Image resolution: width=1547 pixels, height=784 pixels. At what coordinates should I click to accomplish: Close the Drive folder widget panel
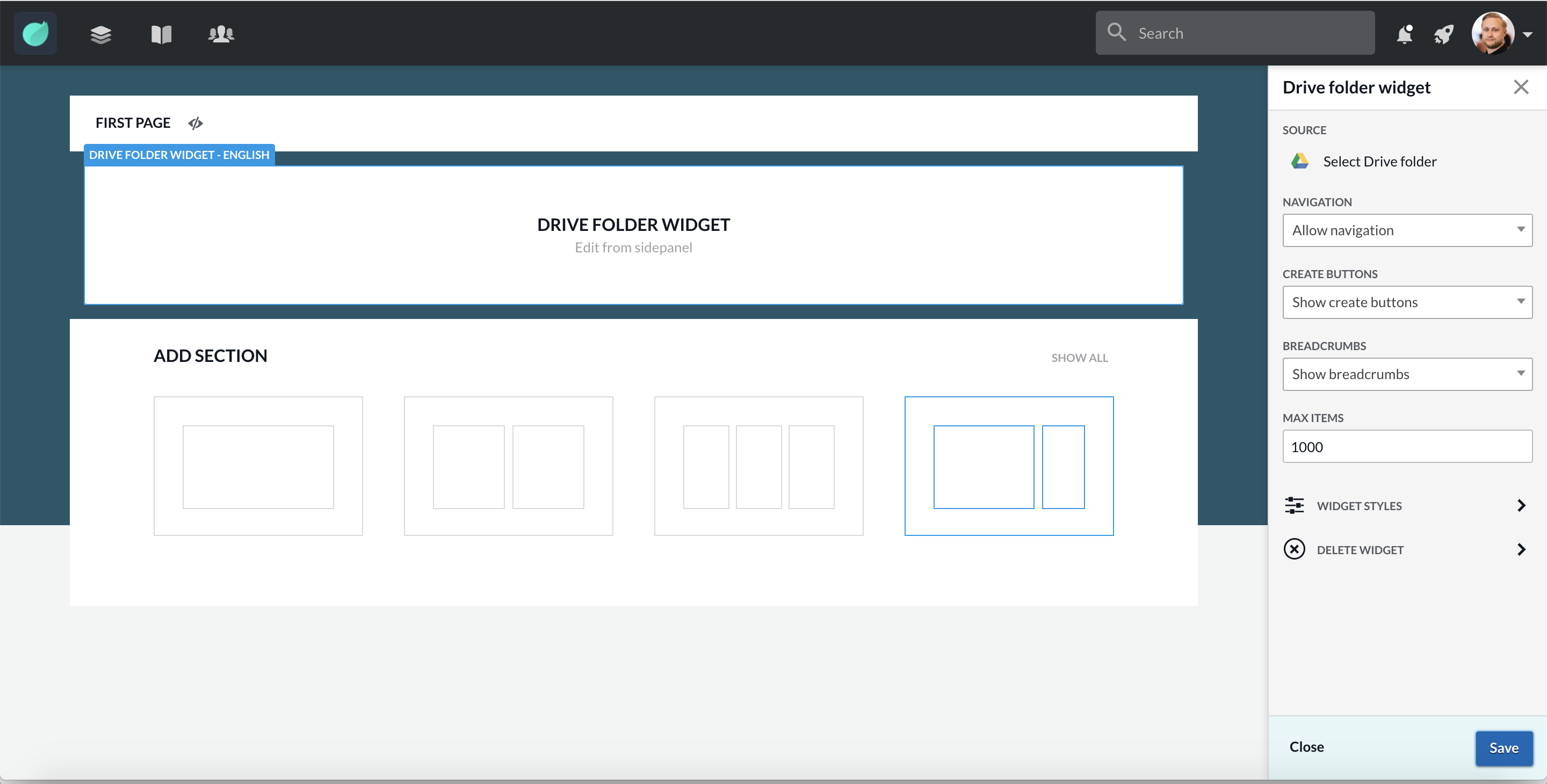click(x=1521, y=87)
